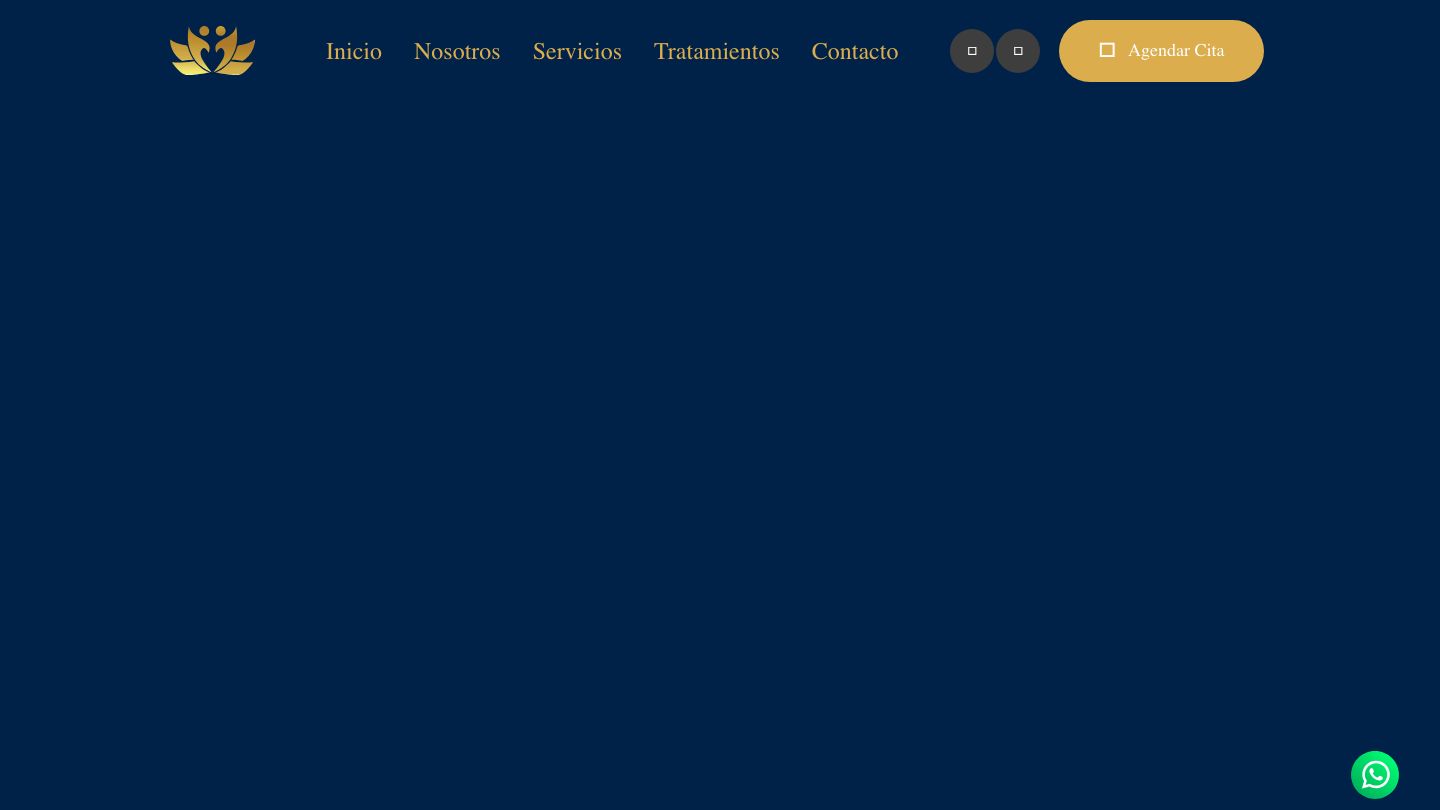Screen dimensions: 1440x810
Task: Open the Nosotros menu item
Action: (x=456, y=52)
